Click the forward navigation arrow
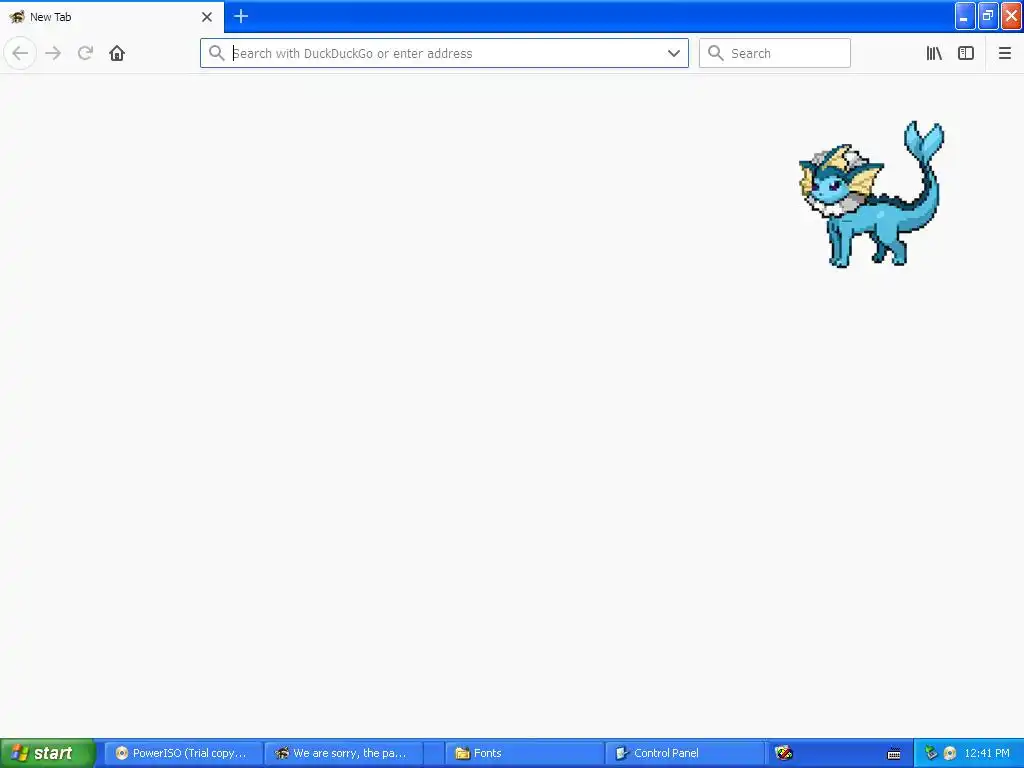This screenshot has width=1024, height=768. click(x=53, y=53)
